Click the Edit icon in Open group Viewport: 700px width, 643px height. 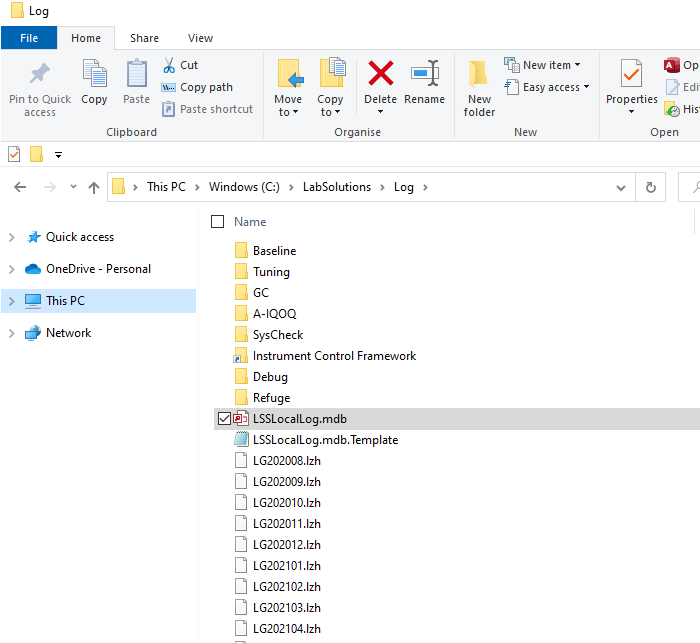tap(672, 87)
